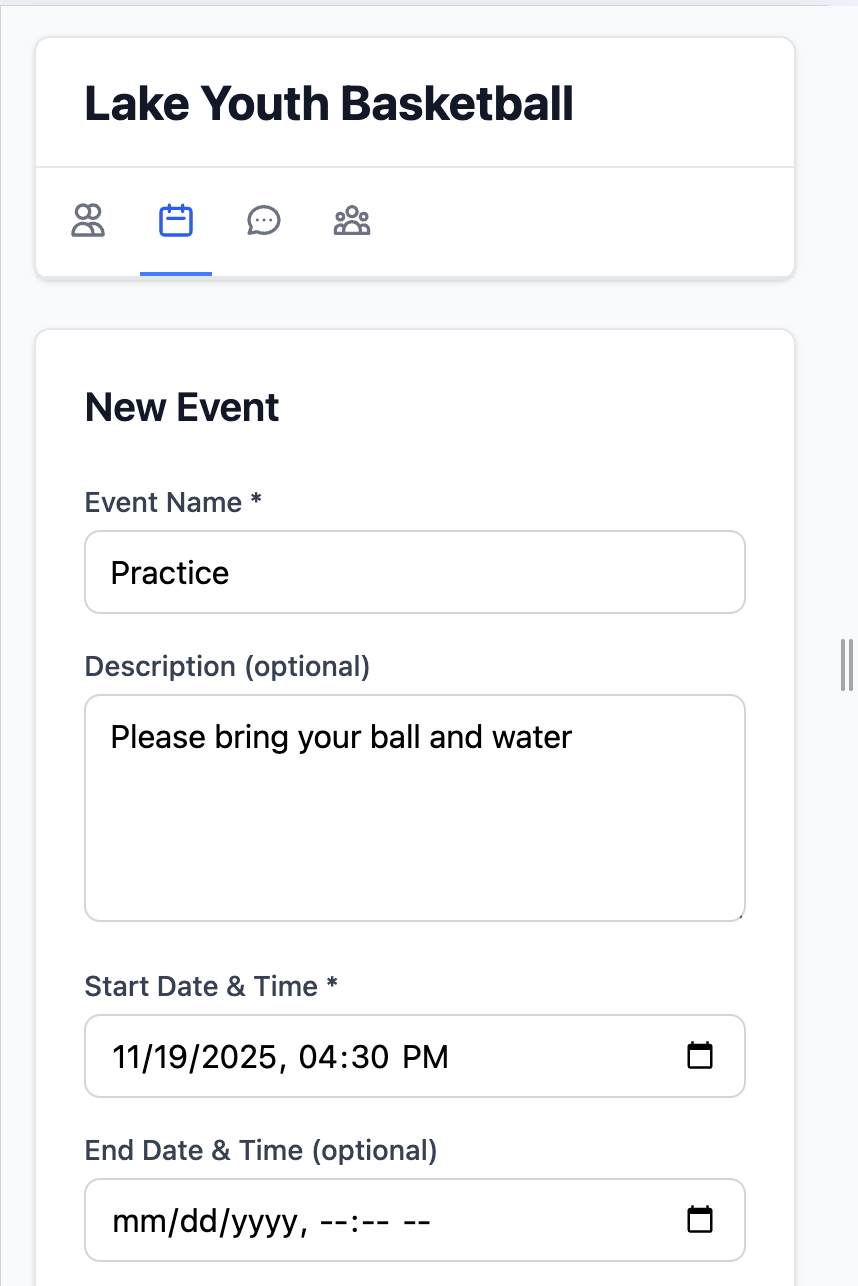This screenshot has width=858, height=1286.
Task: Switch to the currently highlighted calendar tab
Action: pyautogui.click(x=176, y=220)
